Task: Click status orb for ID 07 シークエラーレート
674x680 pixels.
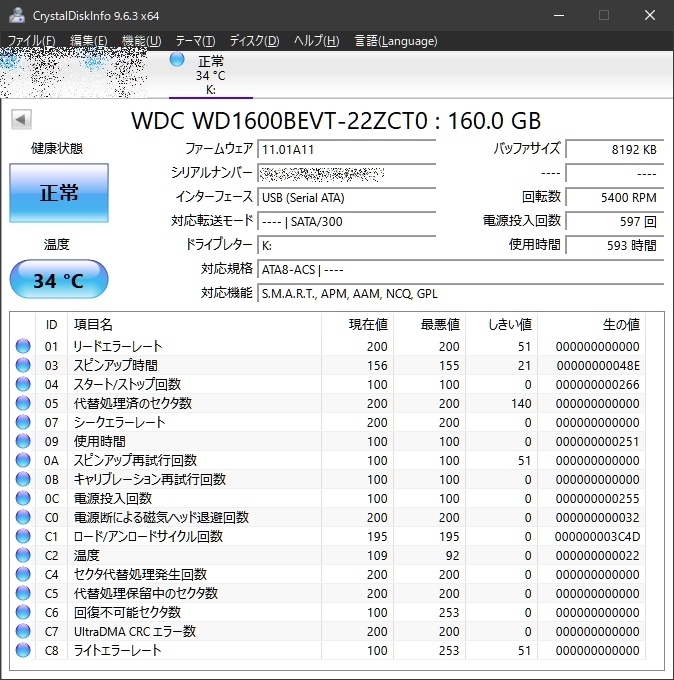Action: point(23,422)
